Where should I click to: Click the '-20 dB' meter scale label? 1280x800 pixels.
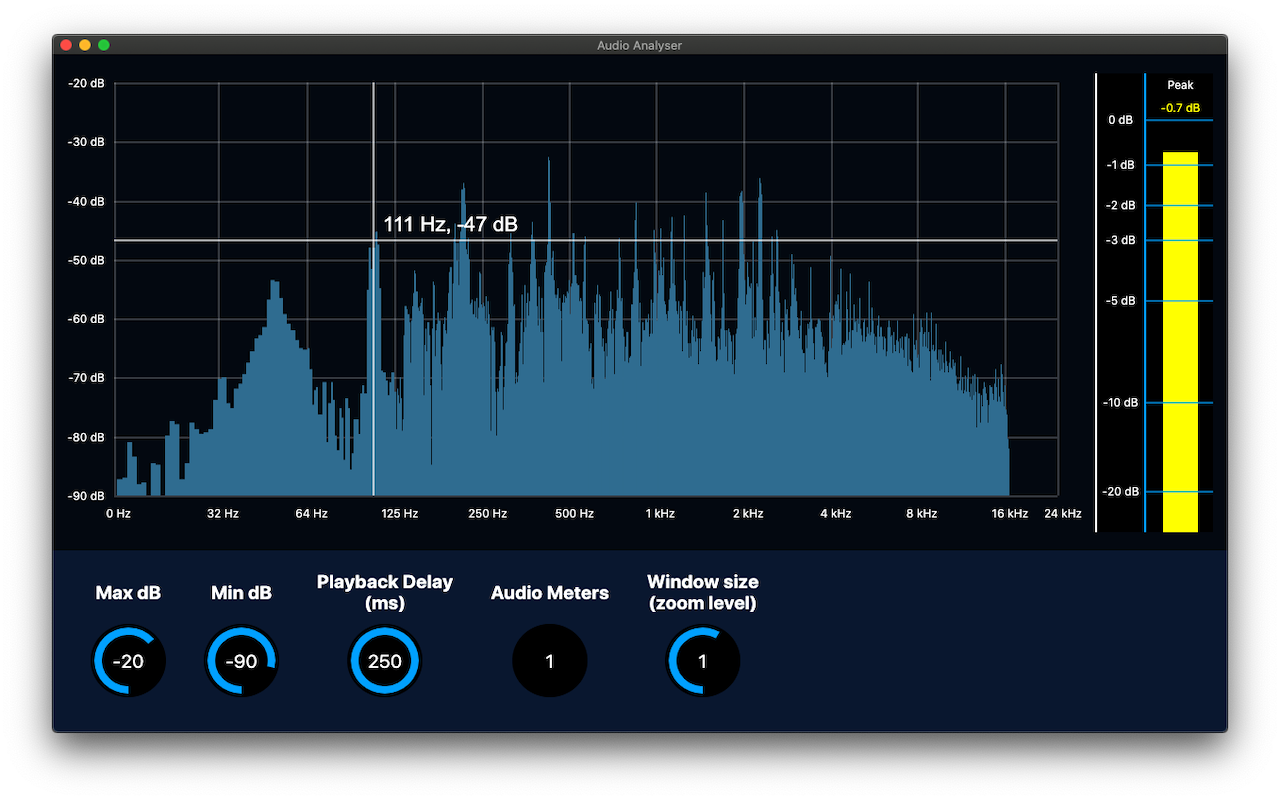[1119, 492]
